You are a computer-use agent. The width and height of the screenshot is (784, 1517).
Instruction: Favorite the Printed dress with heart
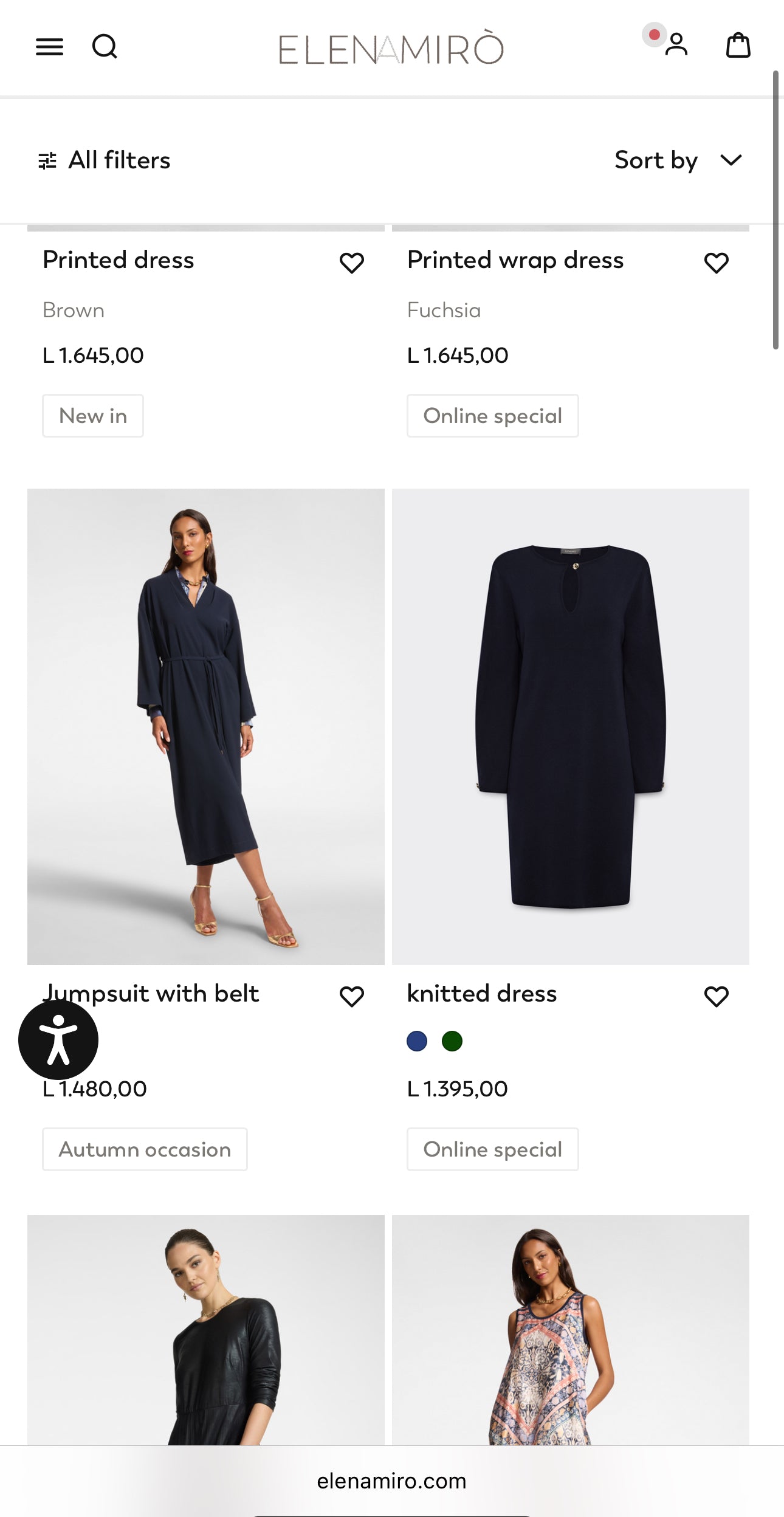(x=351, y=263)
